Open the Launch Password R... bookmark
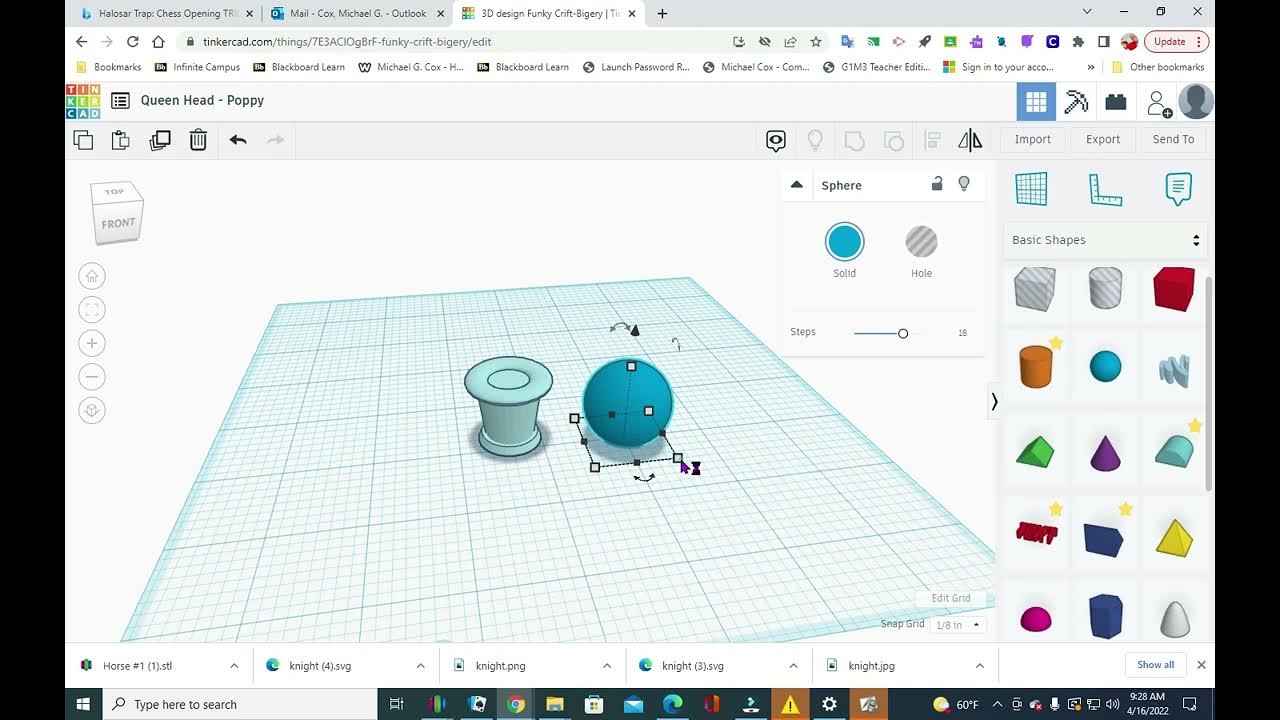Image resolution: width=1280 pixels, height=720 pixels. (x=636, y=67)
